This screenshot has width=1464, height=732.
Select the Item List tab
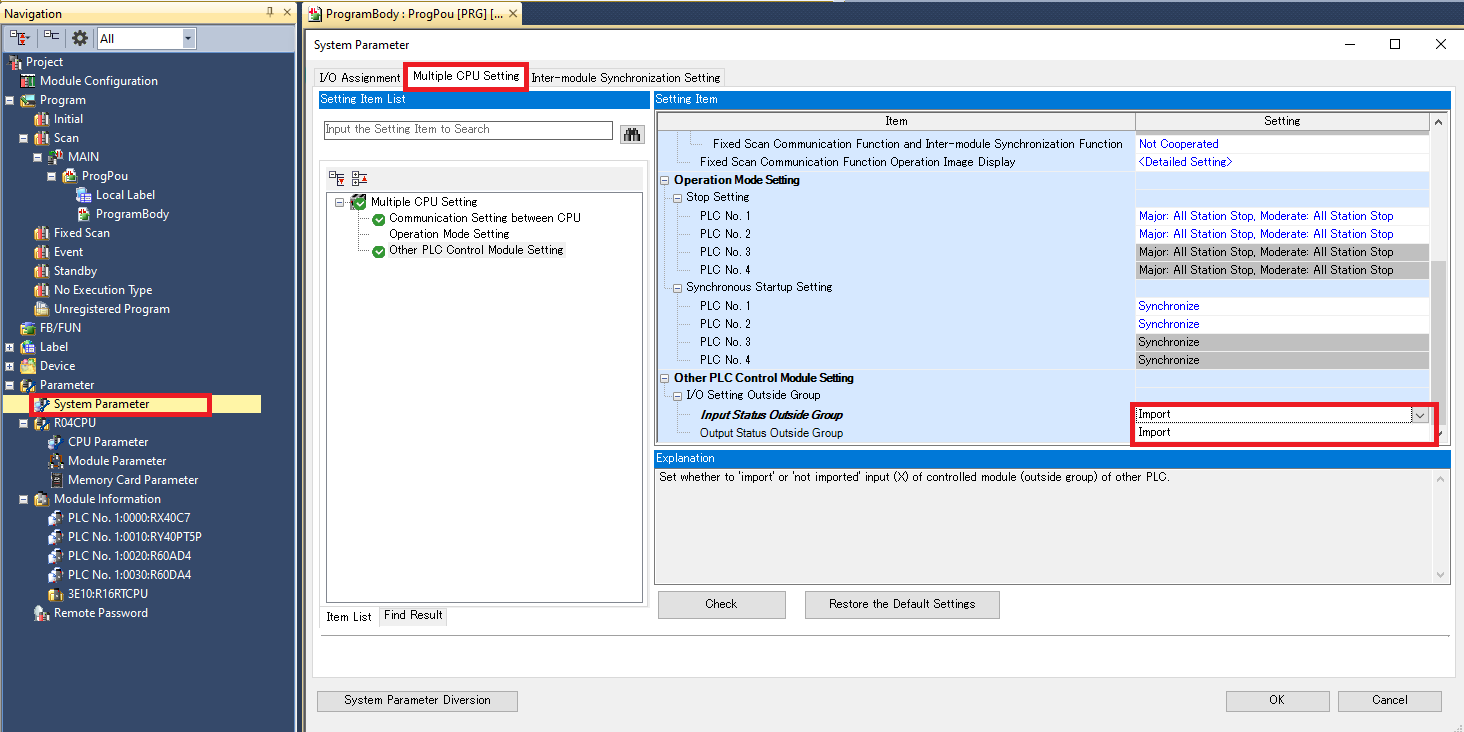click(x=349, y=617)
